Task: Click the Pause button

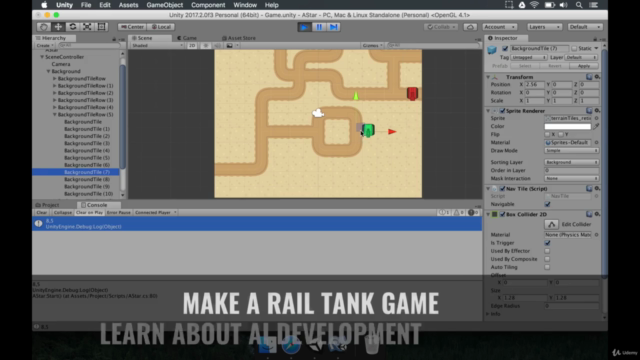Action: click(x=319, y=27)
